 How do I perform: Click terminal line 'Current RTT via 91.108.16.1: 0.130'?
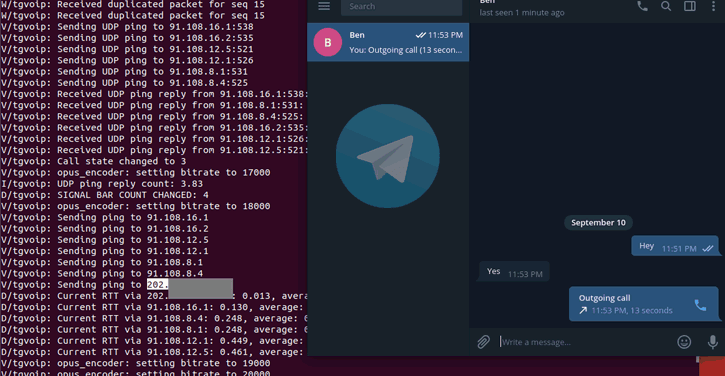pyautogui.click(x=152, y=307)
